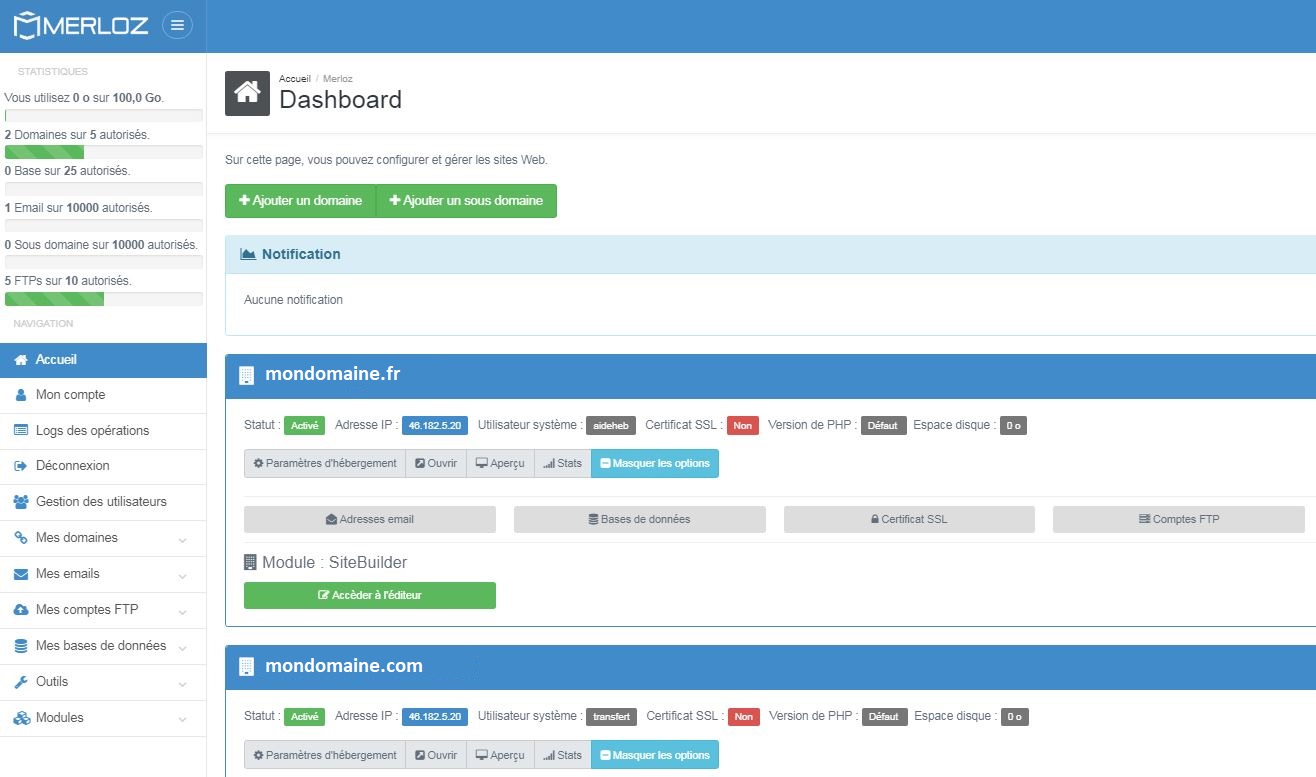Go to Mon compte in sidebar
This screenshot has width=1316, height=777.
tap(70, 395)
